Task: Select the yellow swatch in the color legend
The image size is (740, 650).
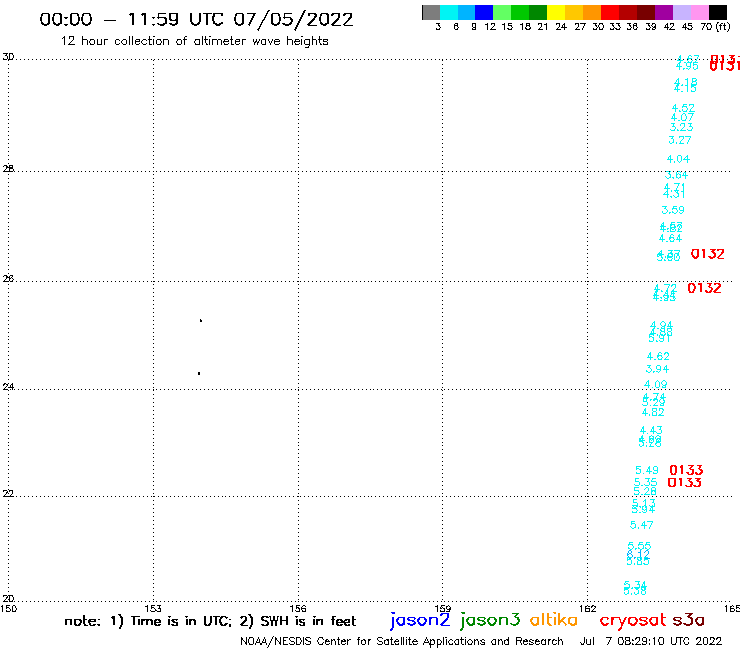Action: coord(556,12)
